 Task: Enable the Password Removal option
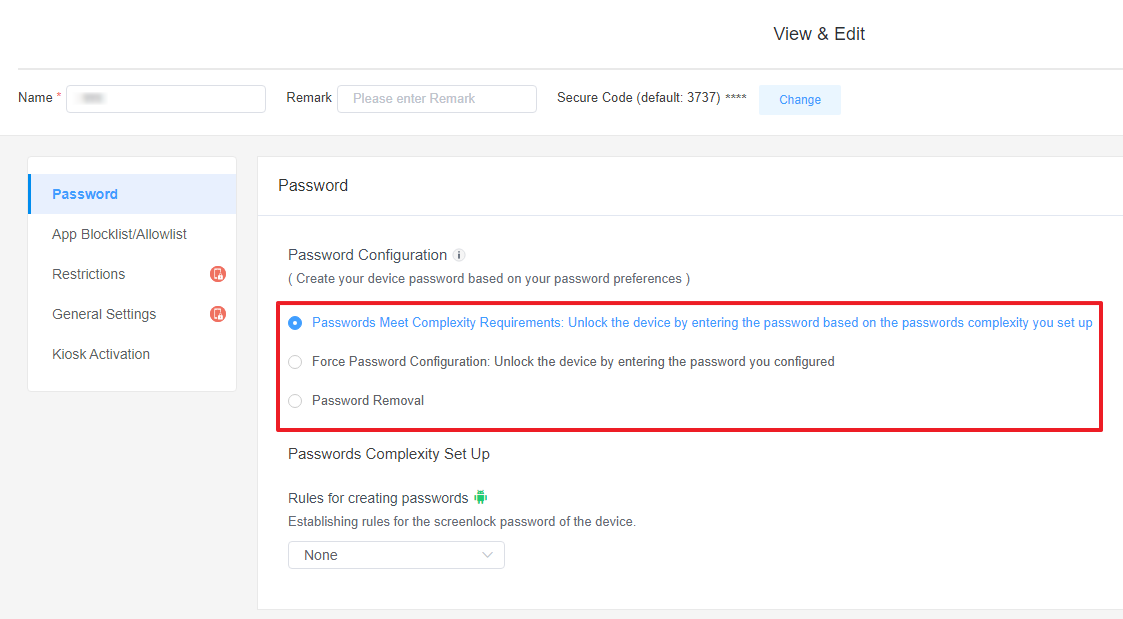295,400
